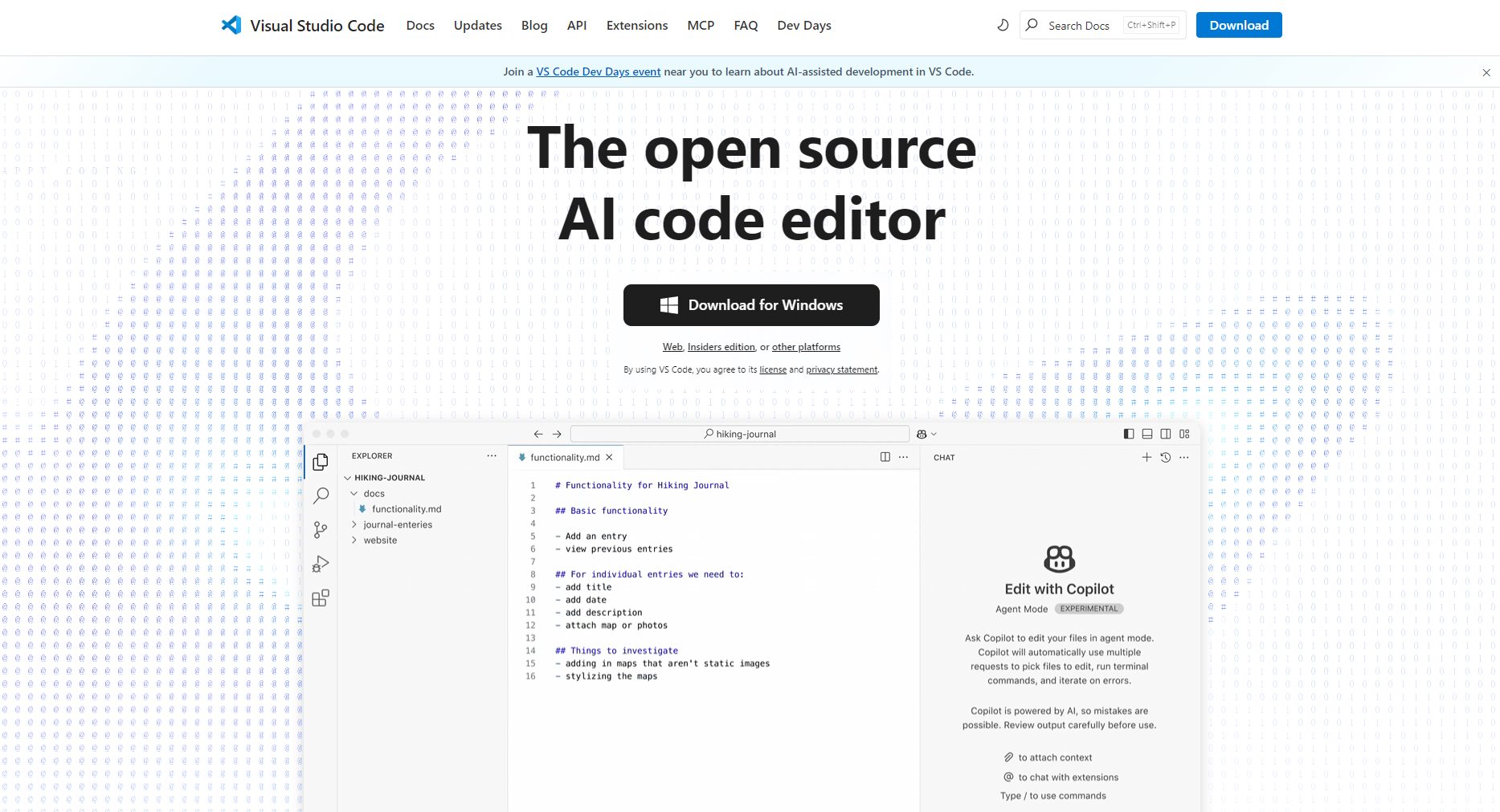Click the new chat plus icon
This screenshot has width=1500, height=812.
[1146, 457]
